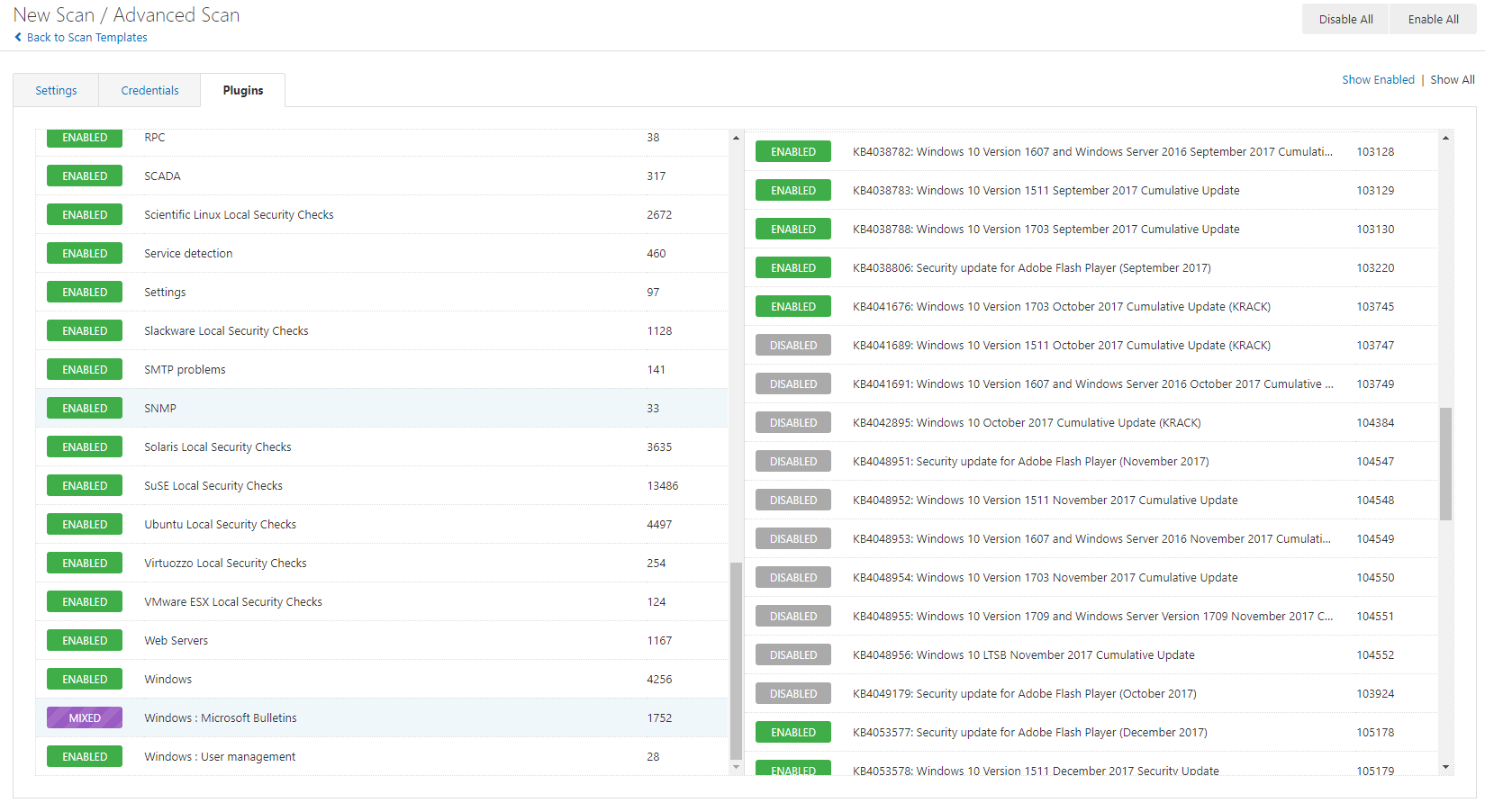
Task: Click the plugin details scrollbar thumb
Action: pyautogui.click(x=1445, y=464)
